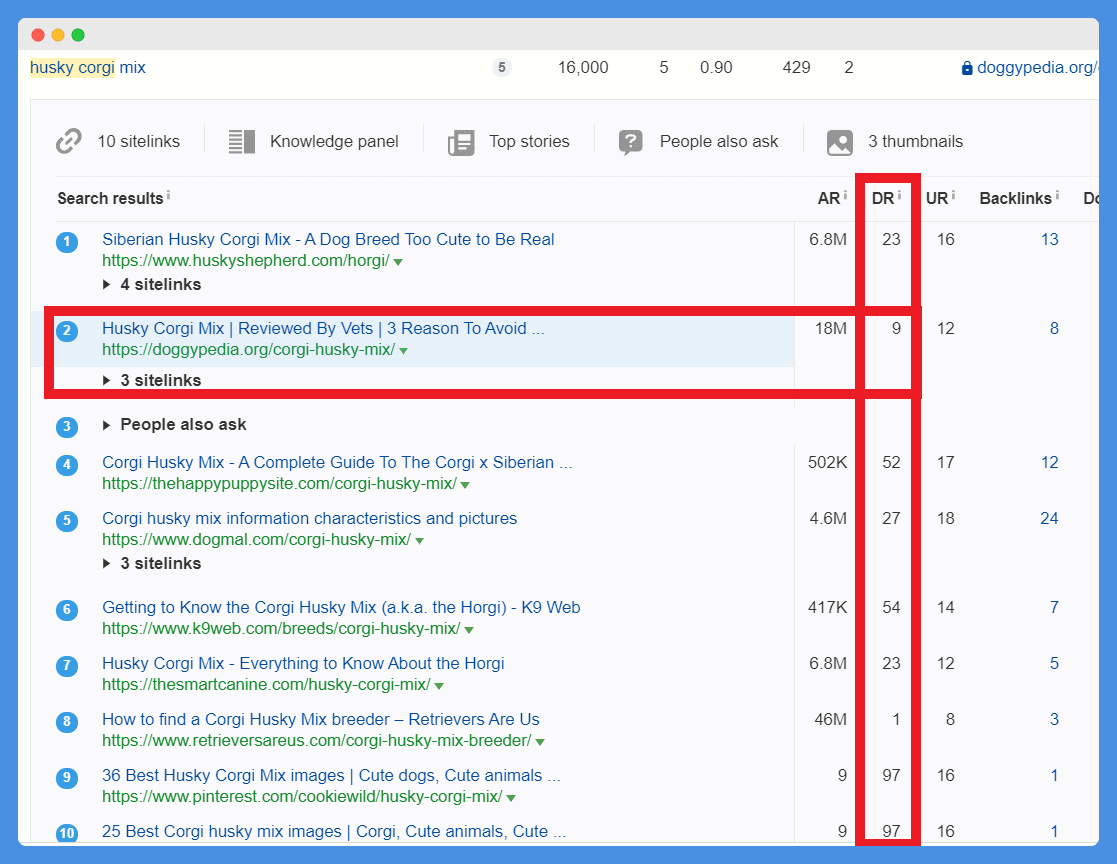Click the info icon next to Backlinks header
This screenshot has width=1117, height=864.
(1057, 194)
